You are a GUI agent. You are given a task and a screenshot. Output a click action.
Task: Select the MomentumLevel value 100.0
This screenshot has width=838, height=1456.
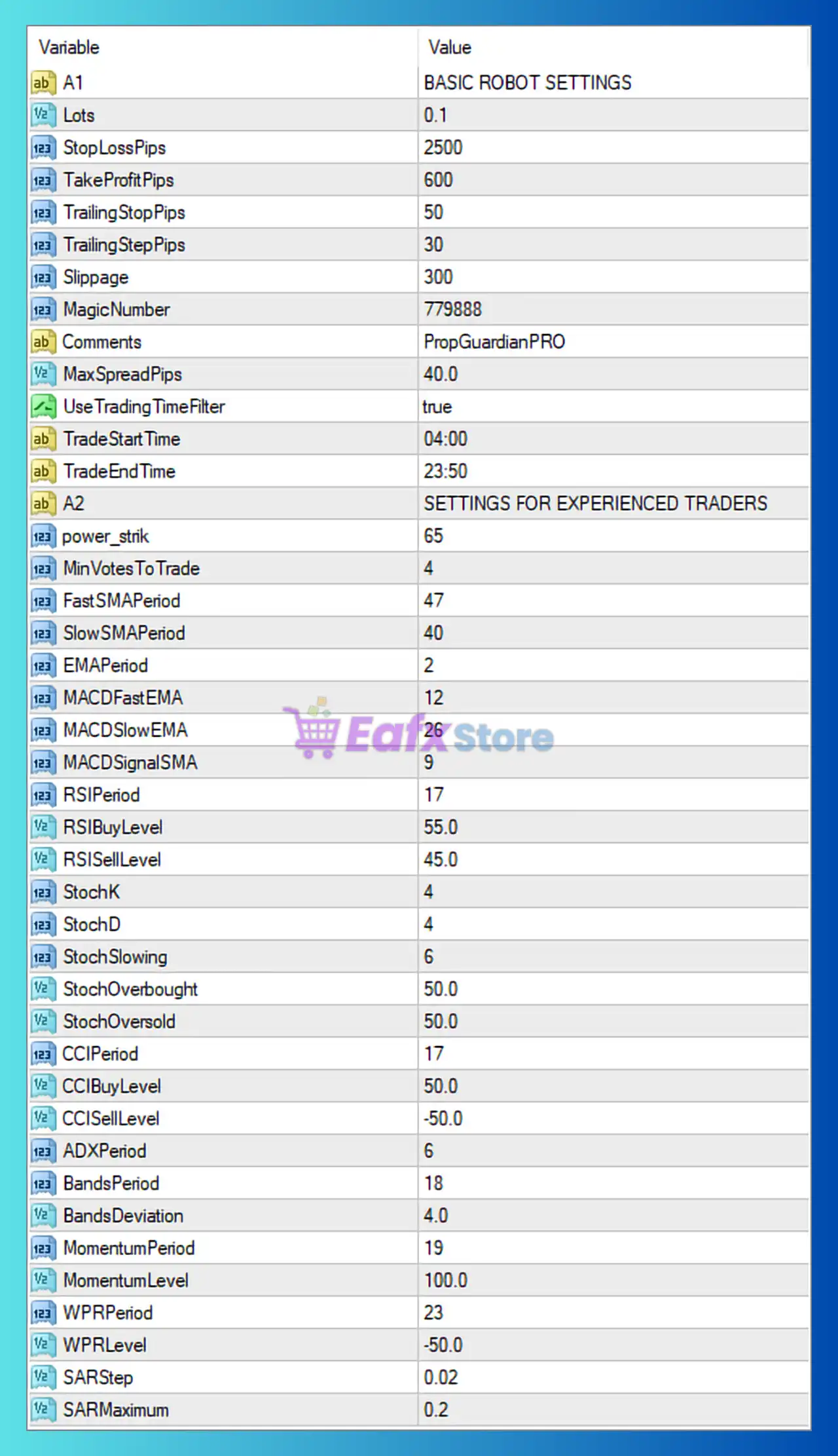[x=446, y=1280]
